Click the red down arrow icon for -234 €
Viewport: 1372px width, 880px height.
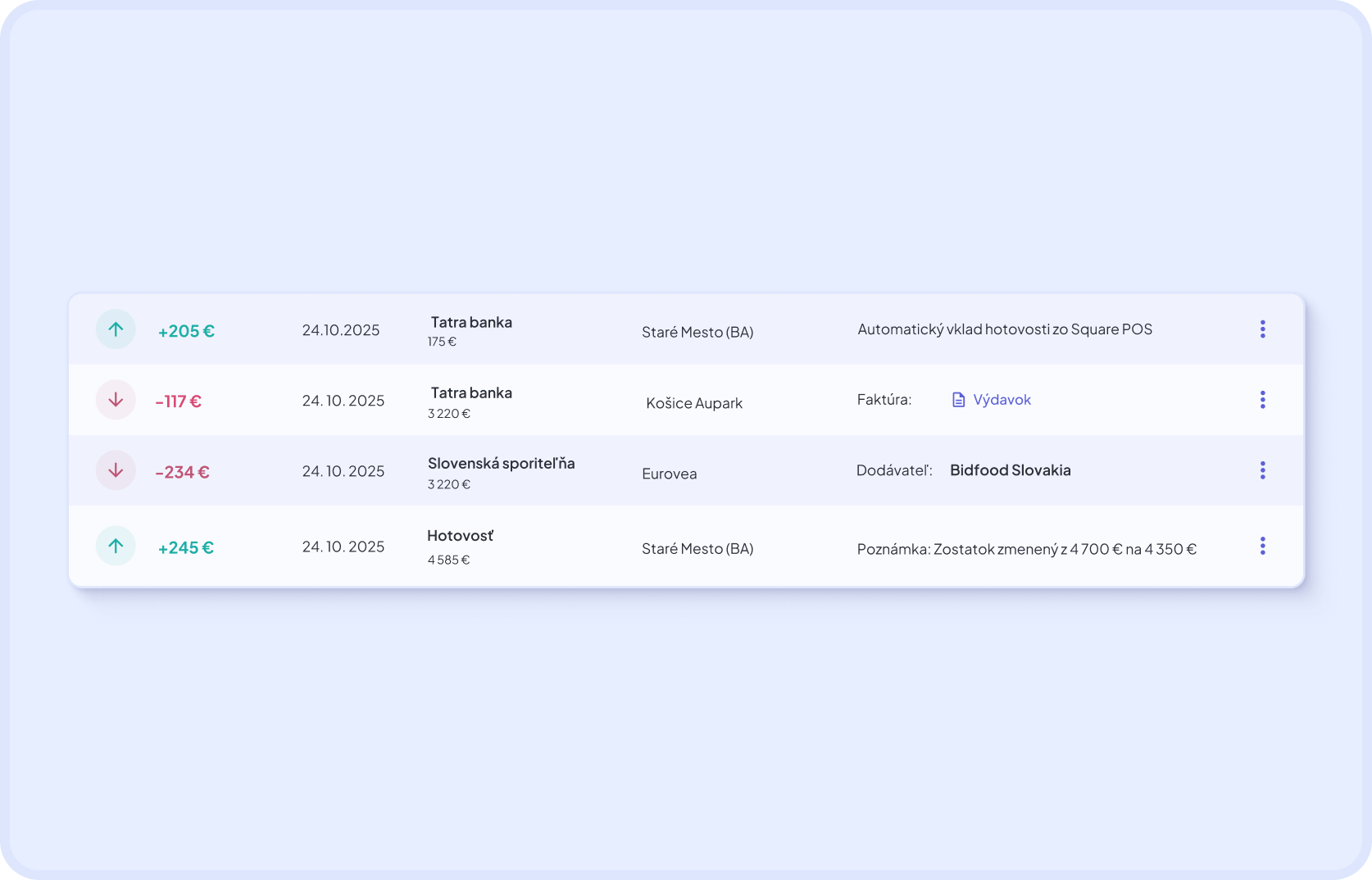pos(116,470)
